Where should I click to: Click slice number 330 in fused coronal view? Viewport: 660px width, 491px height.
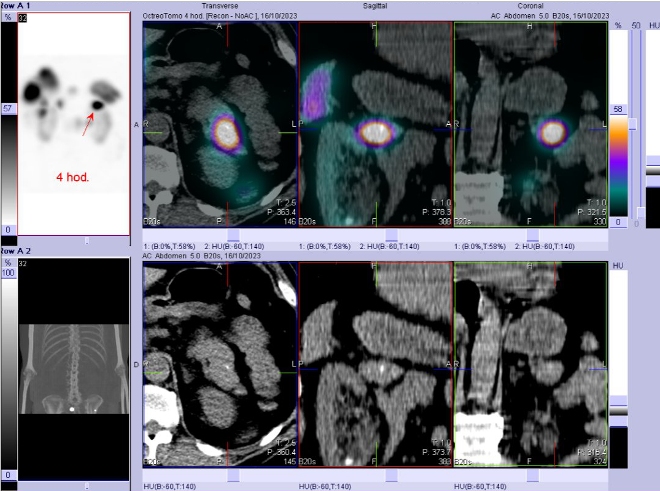[599, 221]
